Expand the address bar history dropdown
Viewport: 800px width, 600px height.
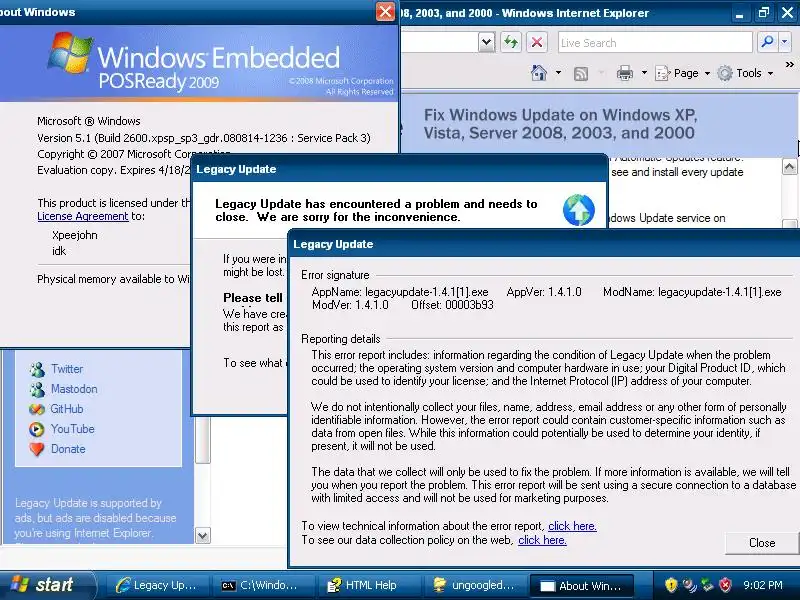pyautogui.click(x=487, y=42)
